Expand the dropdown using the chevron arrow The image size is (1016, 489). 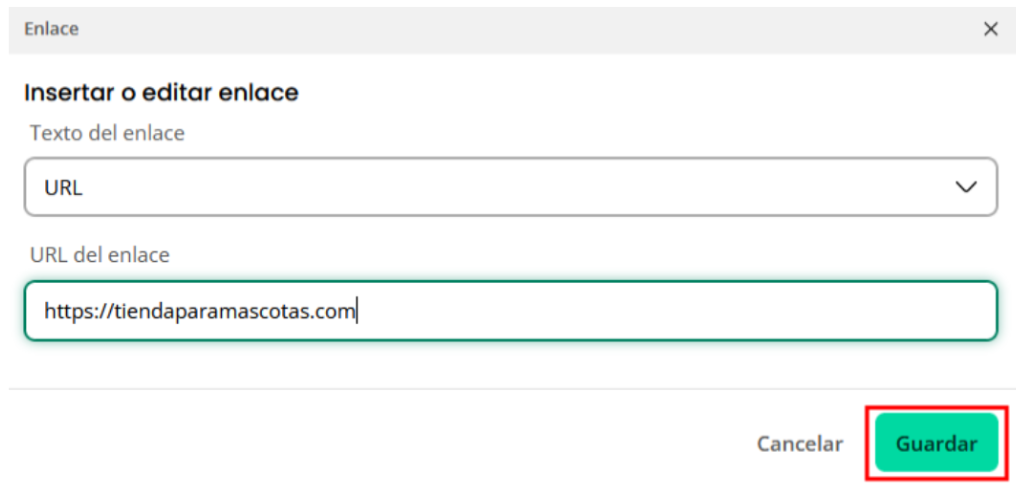(966, 187)
